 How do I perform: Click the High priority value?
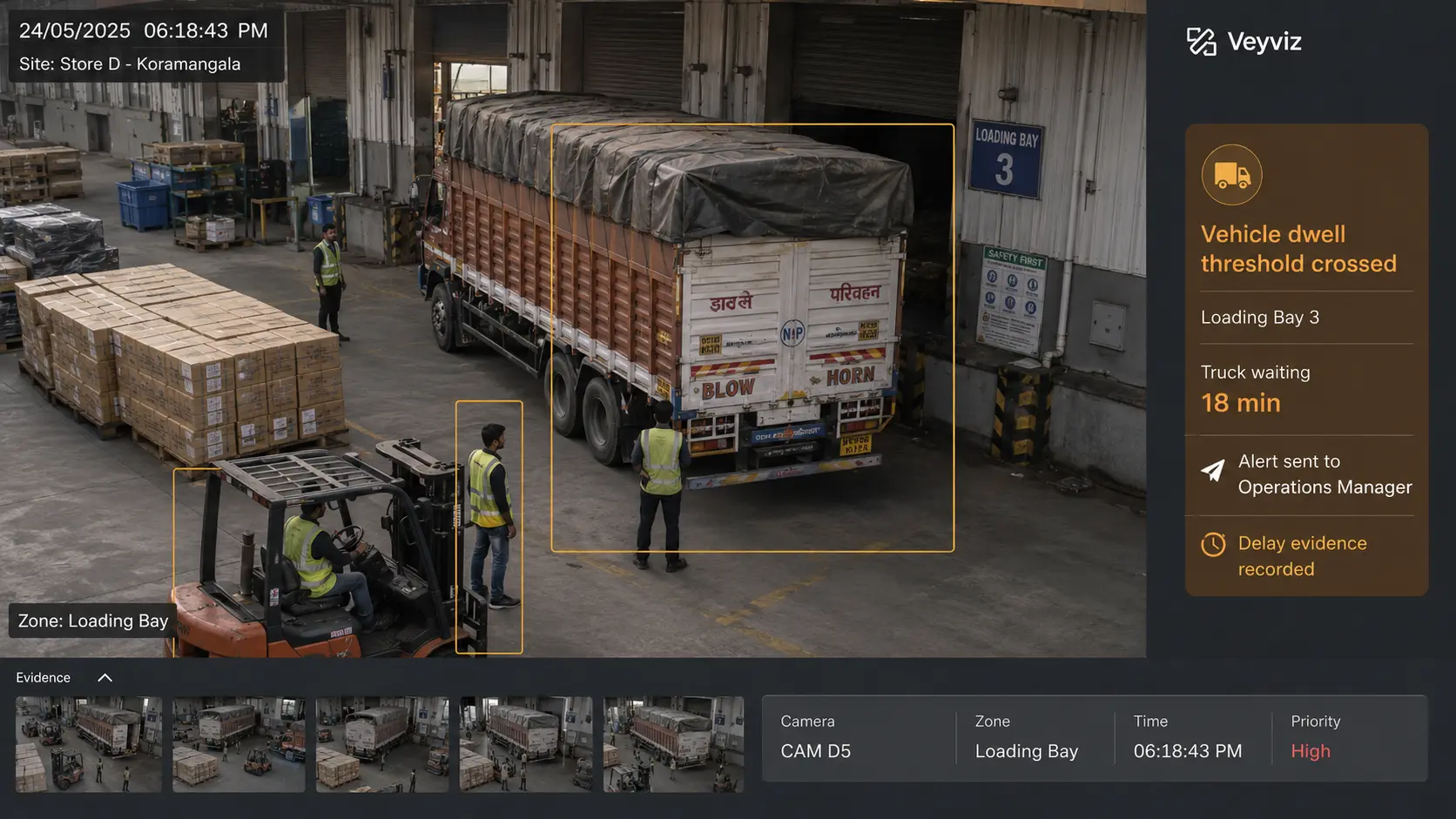click(x=1310, y=751)
